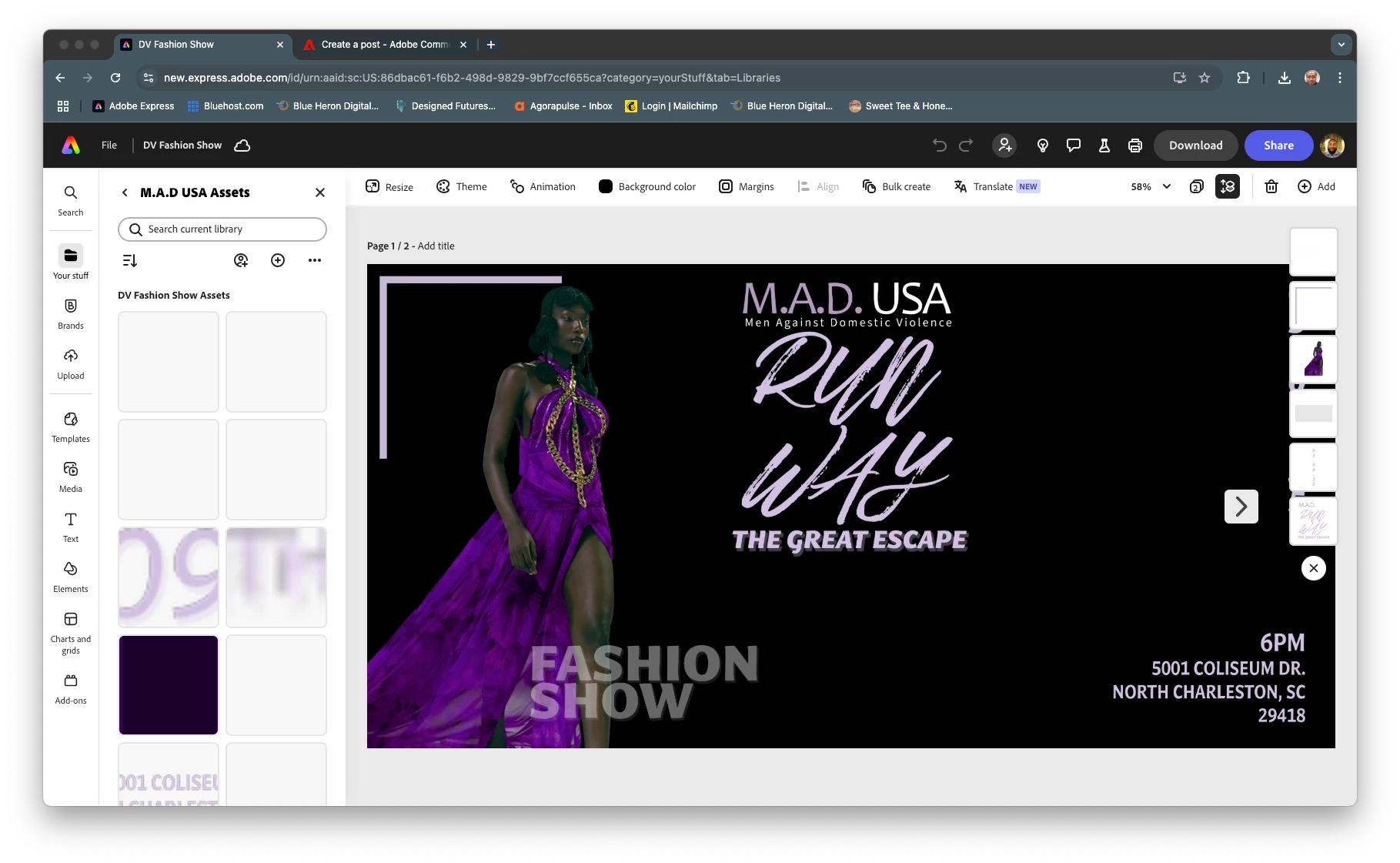
Task: Open library more options menu
Action: tap(315, 261)
